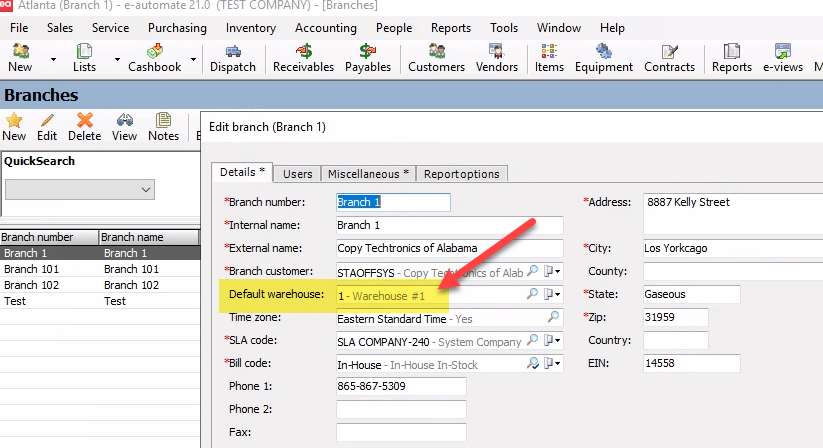Open the Accounting menu
This screenshot has width=823, height=448.
pos(325,28)
